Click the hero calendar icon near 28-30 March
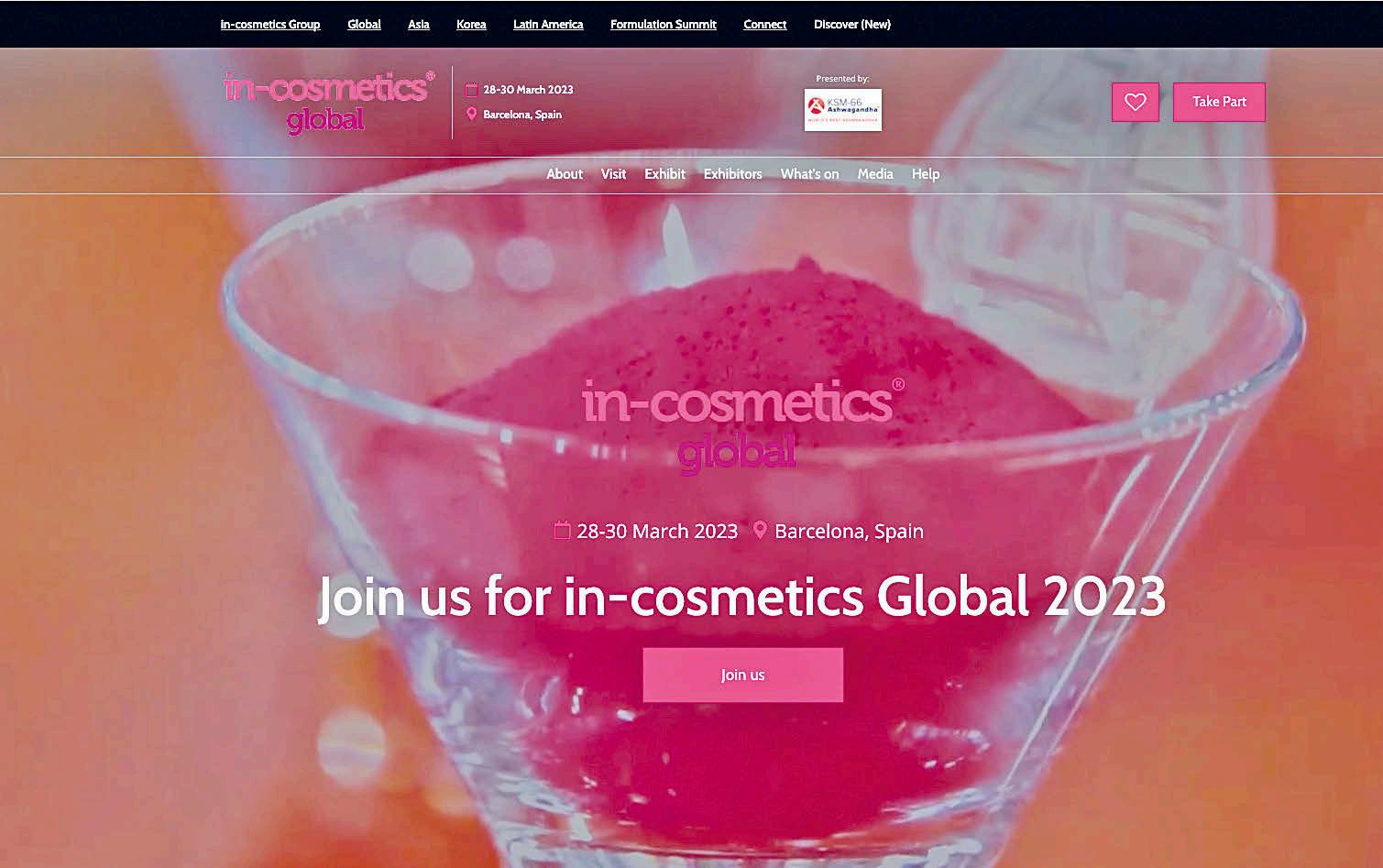This screenshot has height=868, width=1383. (x=563, y=530)
